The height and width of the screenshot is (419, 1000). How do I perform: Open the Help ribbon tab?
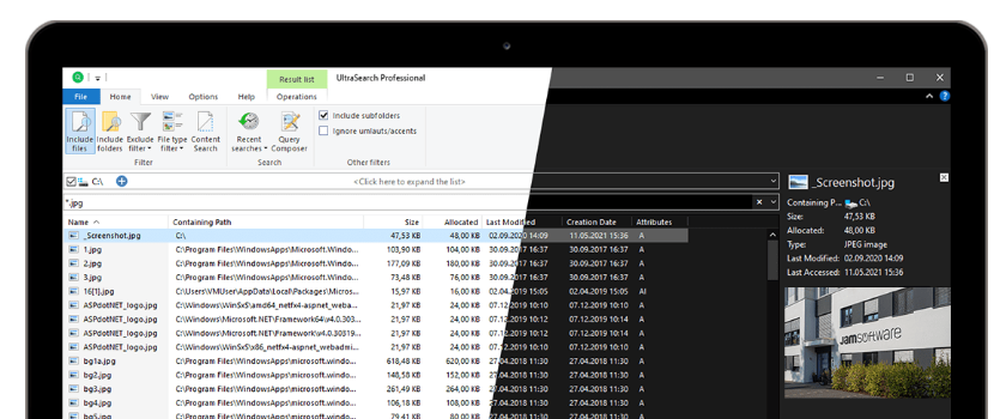(x=246, y=97)
